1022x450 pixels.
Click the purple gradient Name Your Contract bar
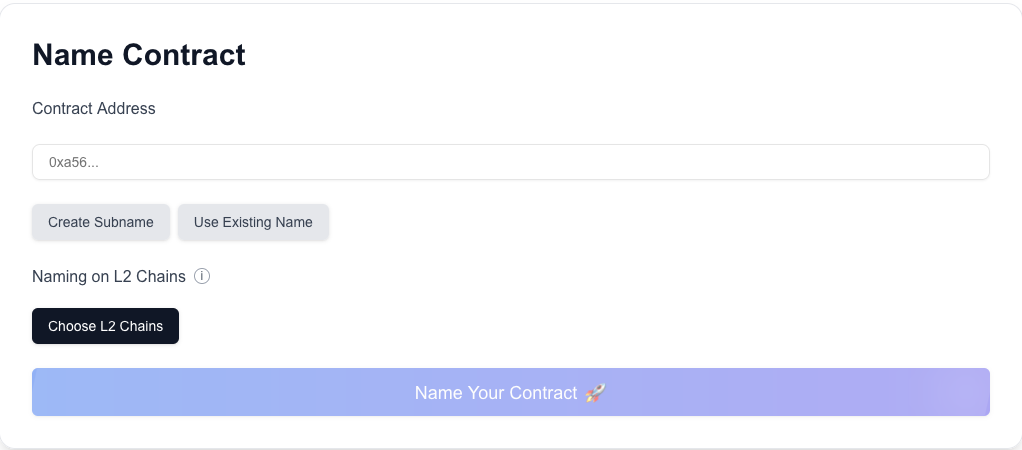pyautogui.click(x=800, y=392)
